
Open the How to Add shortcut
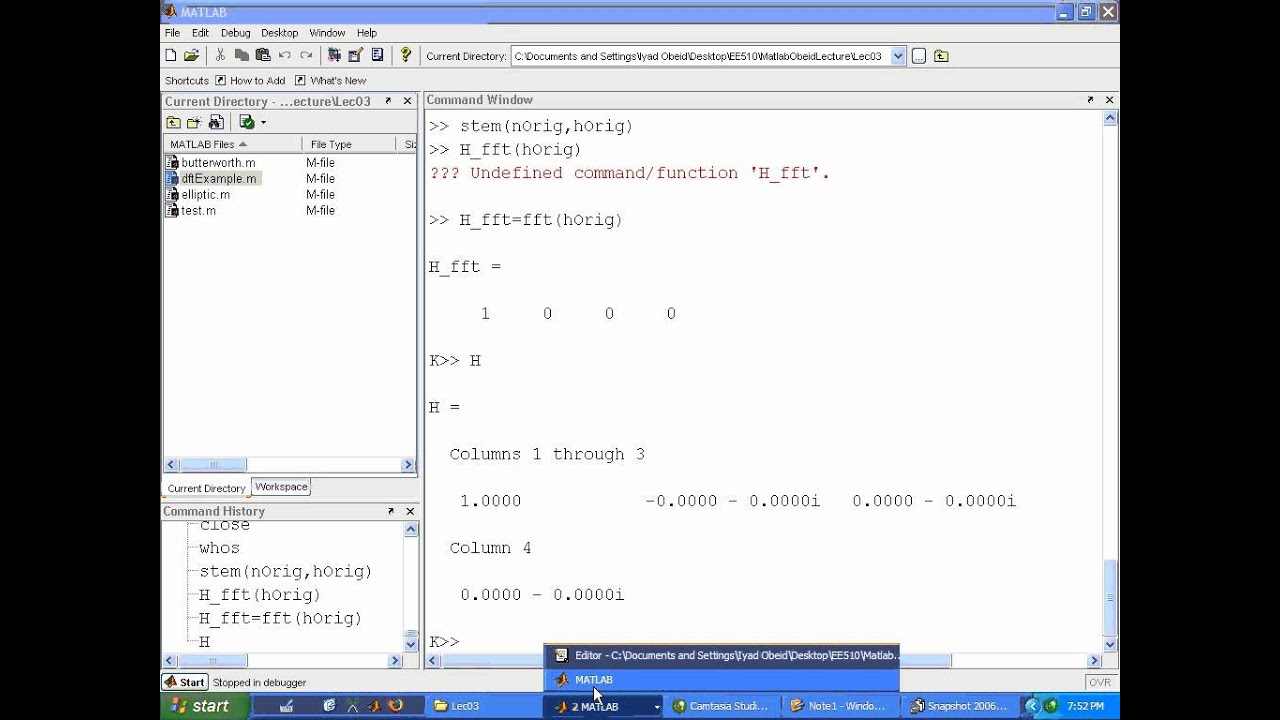click(250, 80)
